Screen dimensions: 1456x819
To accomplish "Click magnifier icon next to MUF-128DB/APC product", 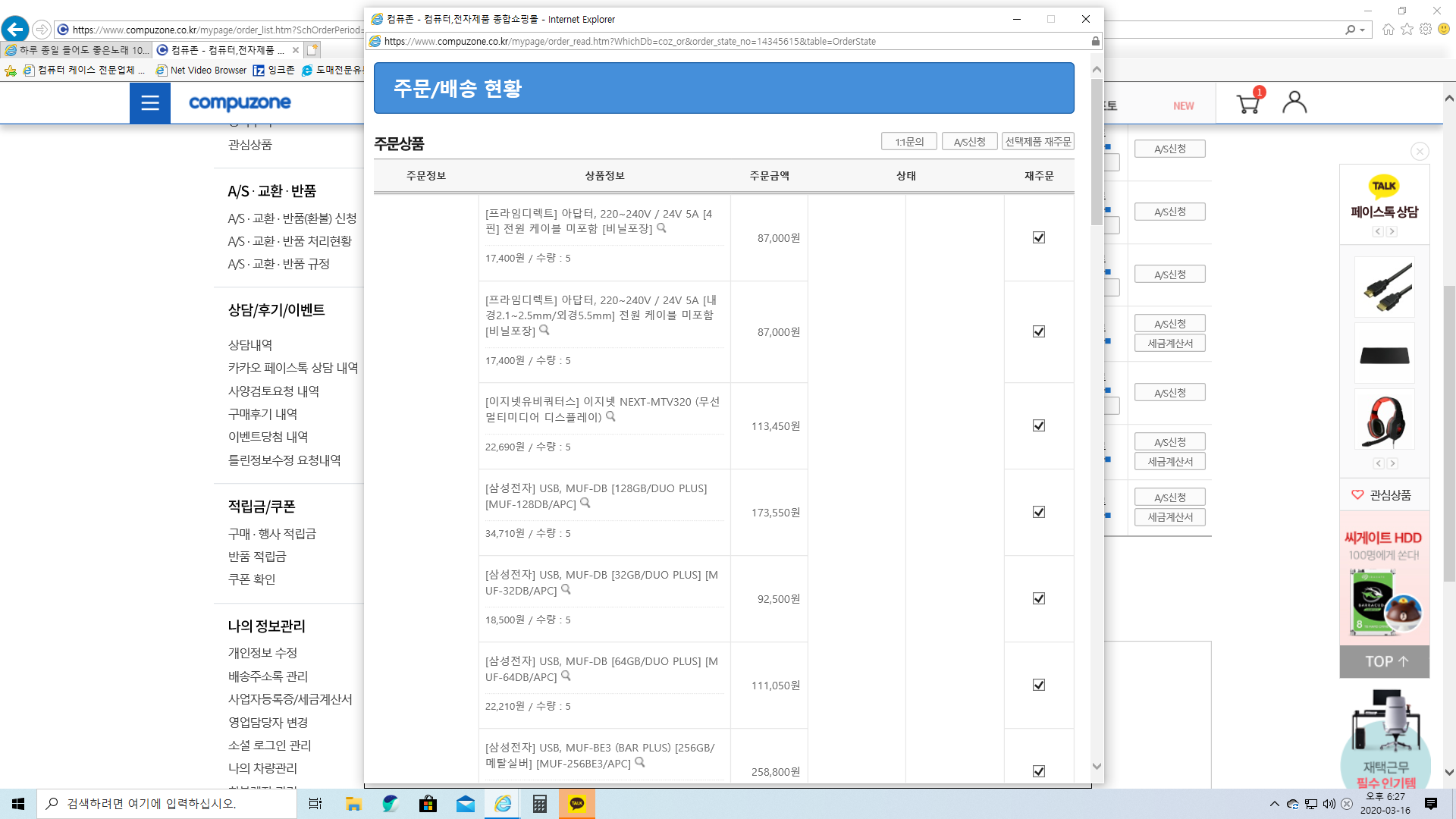I will coord(585,503).
